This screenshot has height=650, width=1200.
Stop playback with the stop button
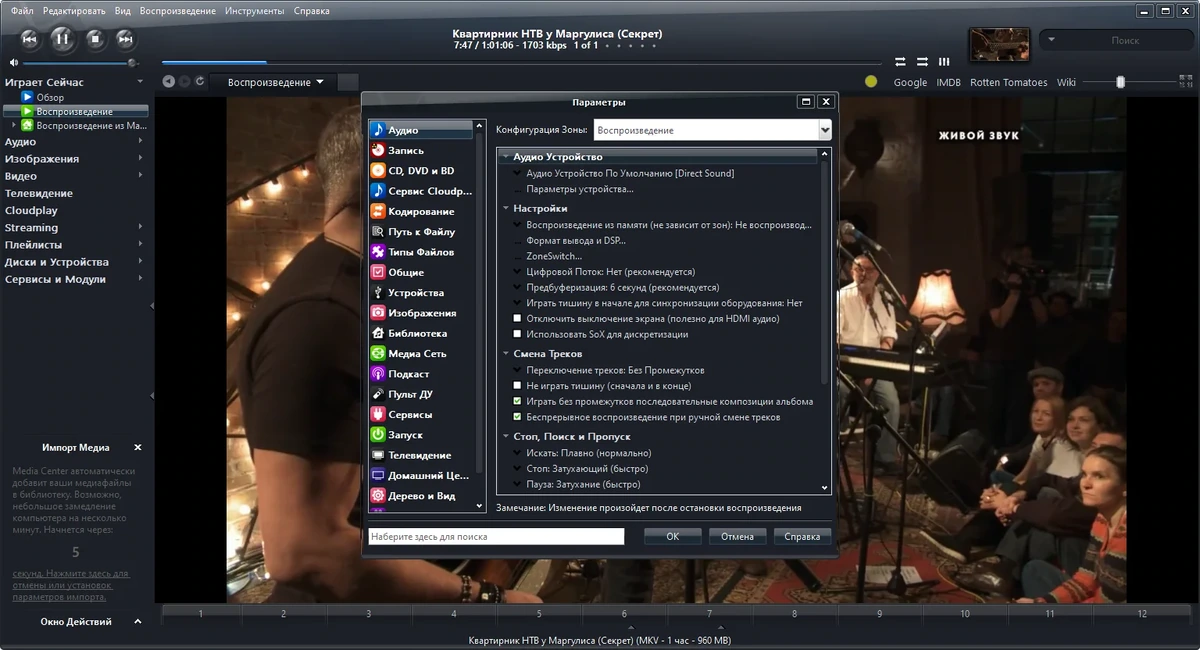(95, 39)
